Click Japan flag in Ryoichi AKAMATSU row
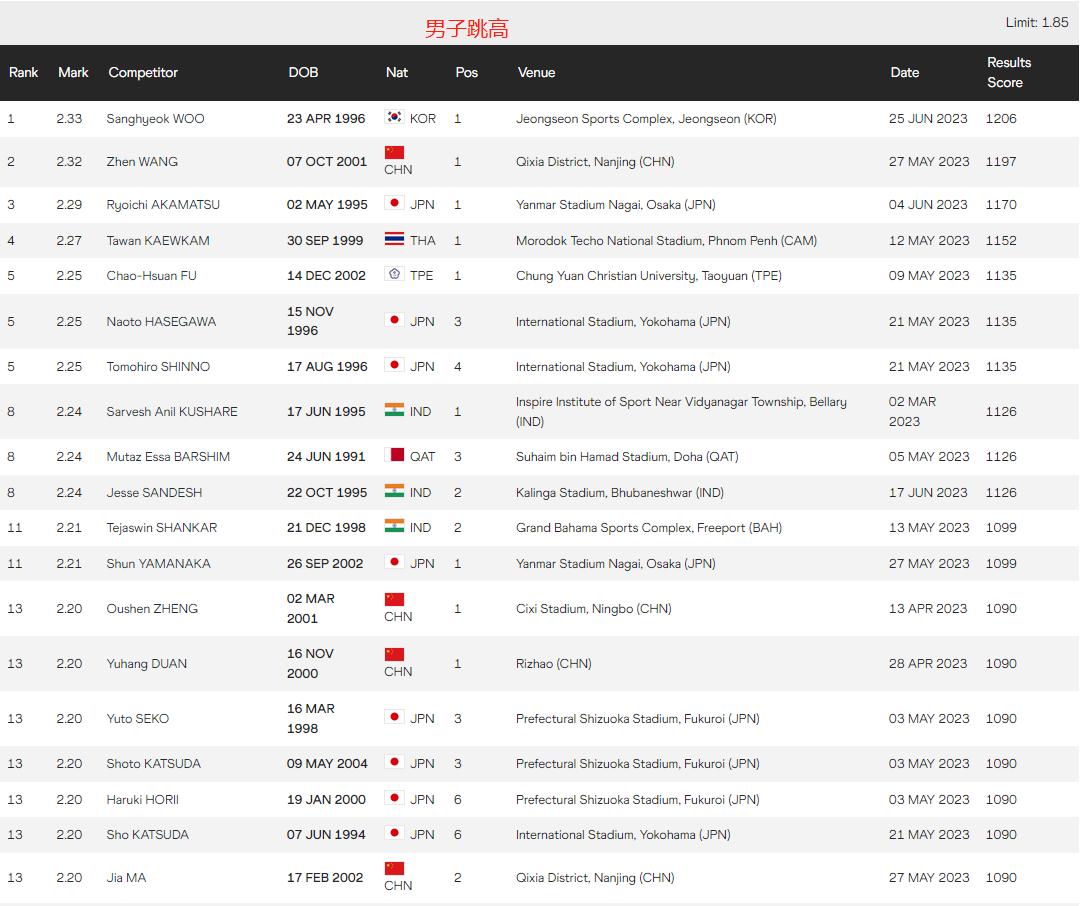 pos(394,203)
